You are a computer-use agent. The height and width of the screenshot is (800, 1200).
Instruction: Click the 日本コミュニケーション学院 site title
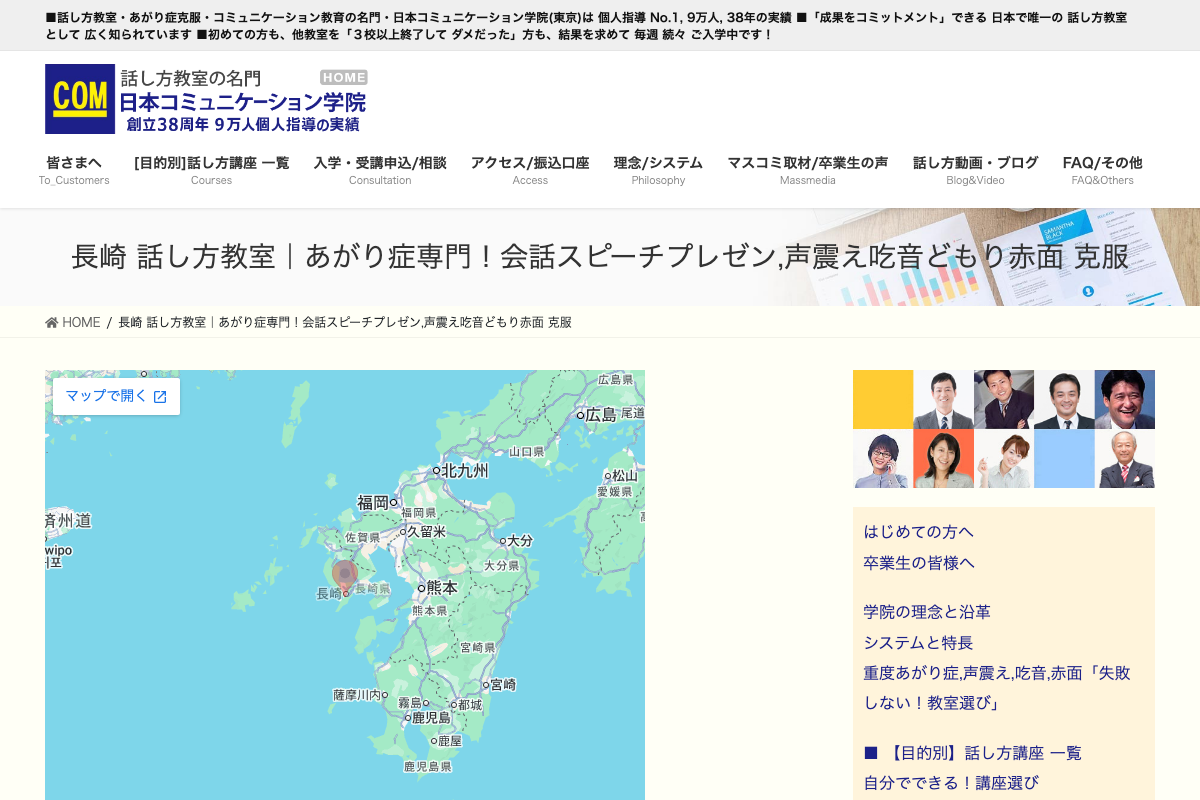coord(243,102)
